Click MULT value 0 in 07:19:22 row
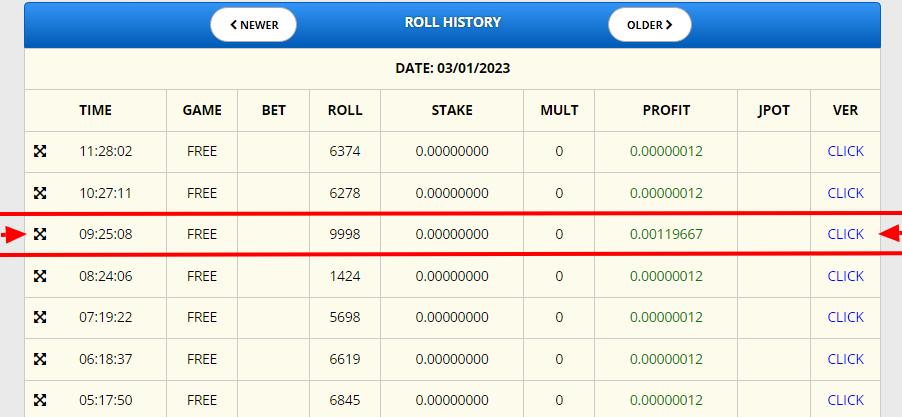The image size is (902, 417). (x=559, y=317)
